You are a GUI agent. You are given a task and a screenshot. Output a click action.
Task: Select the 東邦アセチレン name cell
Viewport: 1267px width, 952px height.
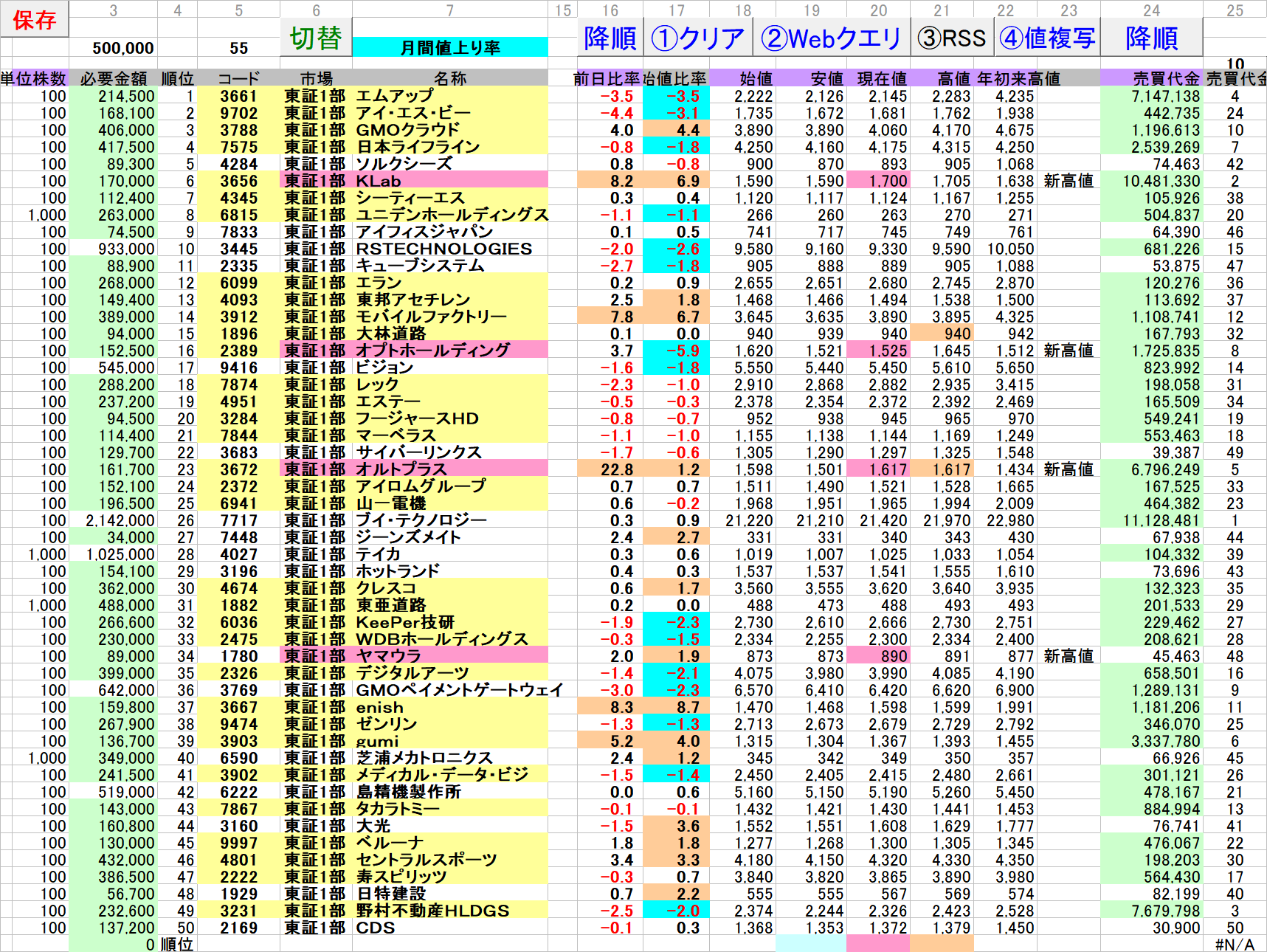click(x=450, y=300)
